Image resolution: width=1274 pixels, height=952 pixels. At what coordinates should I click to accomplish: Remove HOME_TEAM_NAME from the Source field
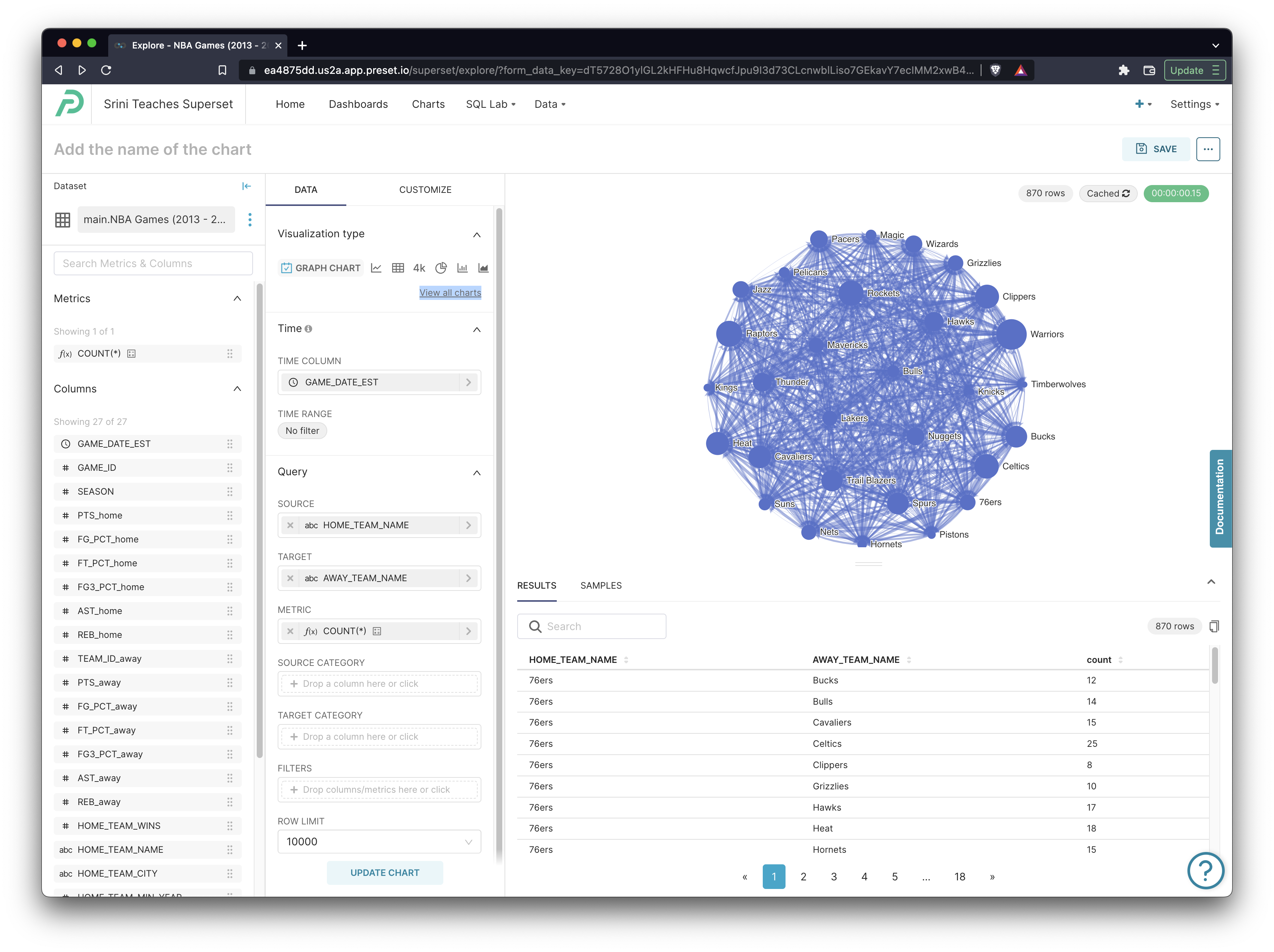[x=290, y=525]
